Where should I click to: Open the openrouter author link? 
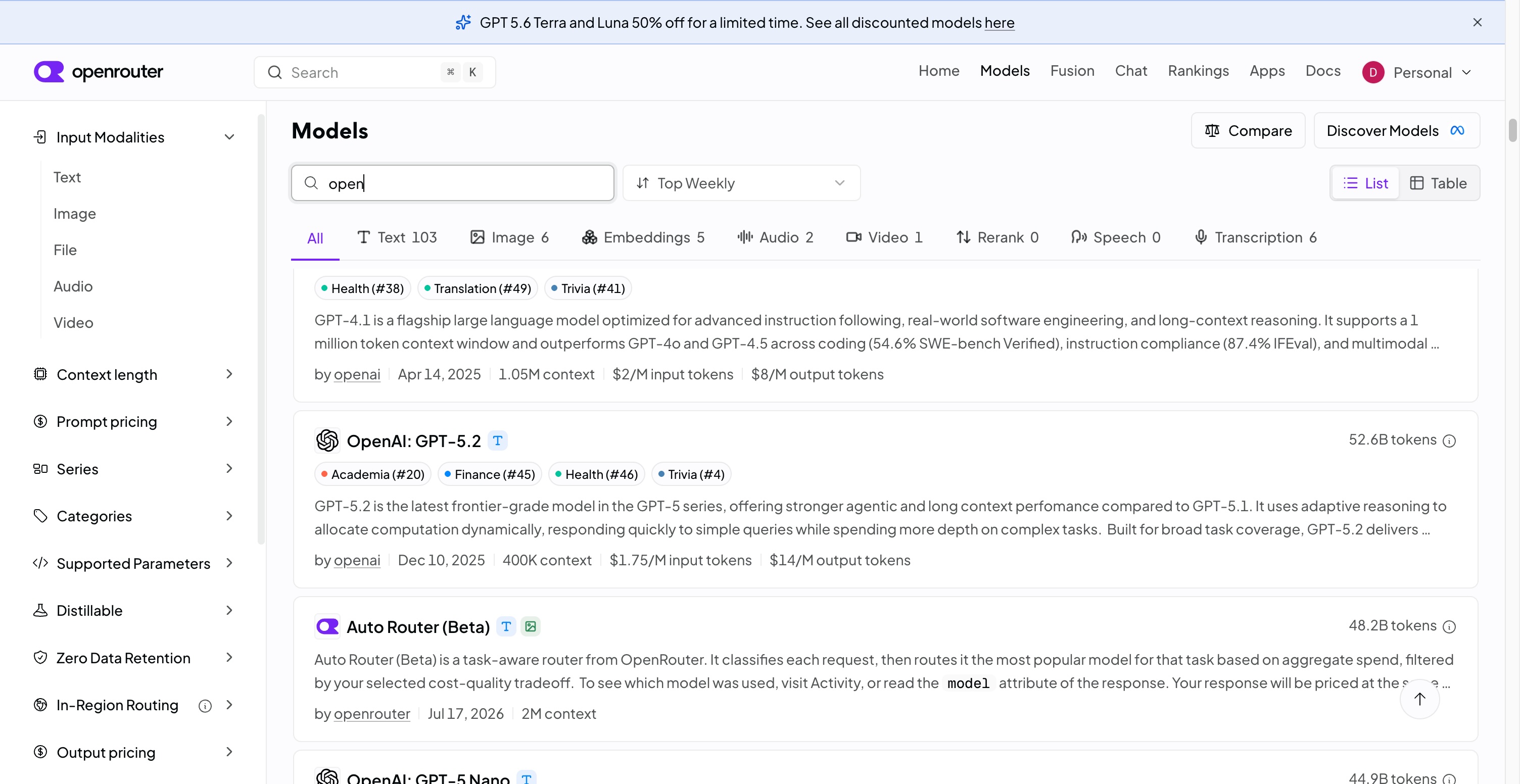(x=372, y=713)
